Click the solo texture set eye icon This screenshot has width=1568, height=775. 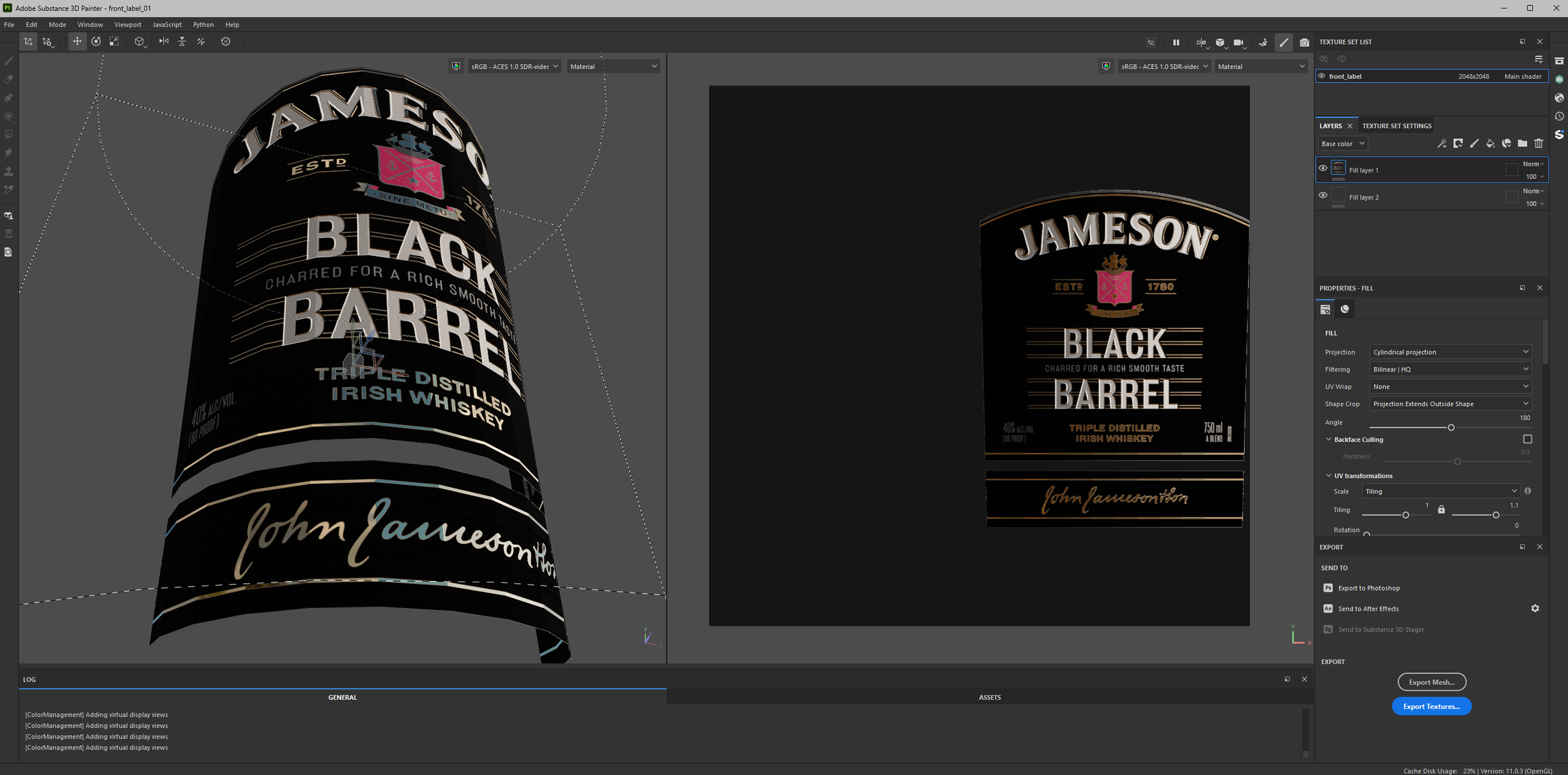tap(1342, 59)
